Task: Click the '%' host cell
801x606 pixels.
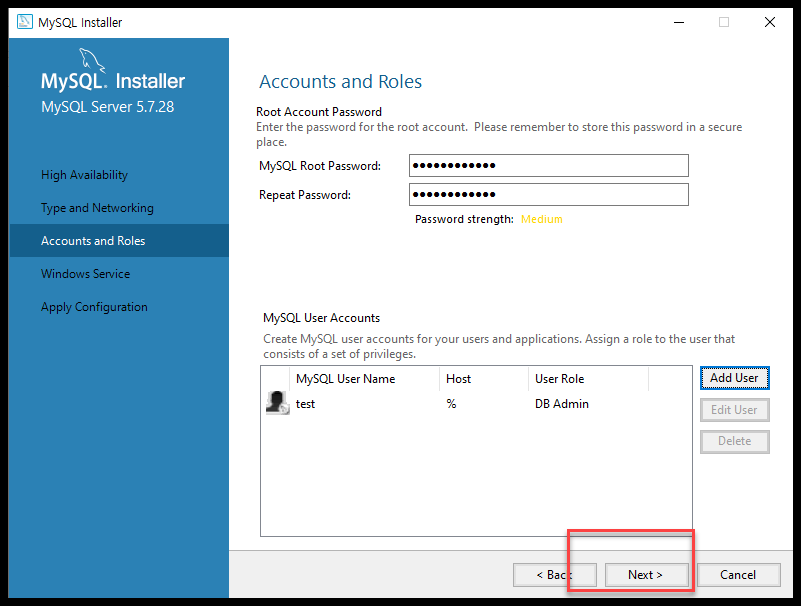Action: tap(451, 404)
